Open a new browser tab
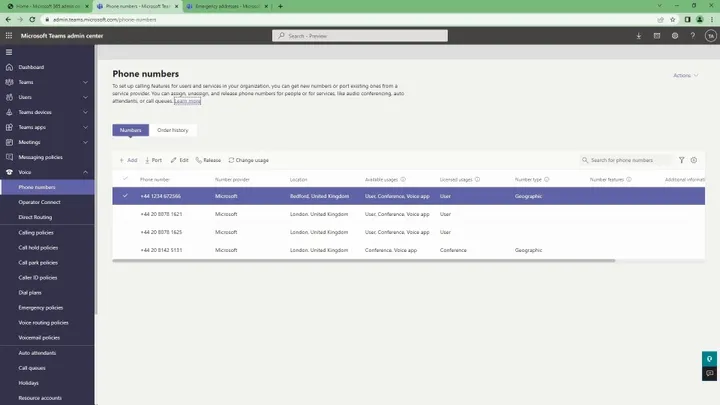The height and width of the screenshot is (405, 720). [x=281, y=6]
